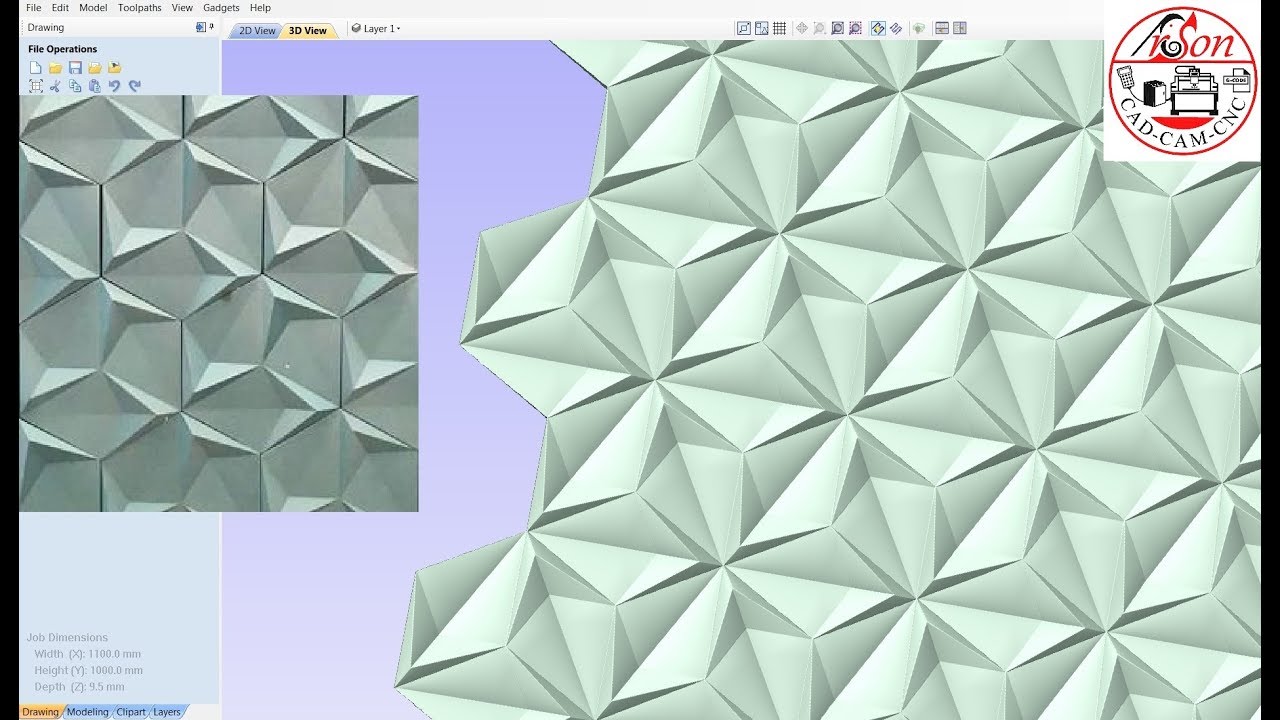Click the toolpath zigzag preview icon

[x=896, y=28]
